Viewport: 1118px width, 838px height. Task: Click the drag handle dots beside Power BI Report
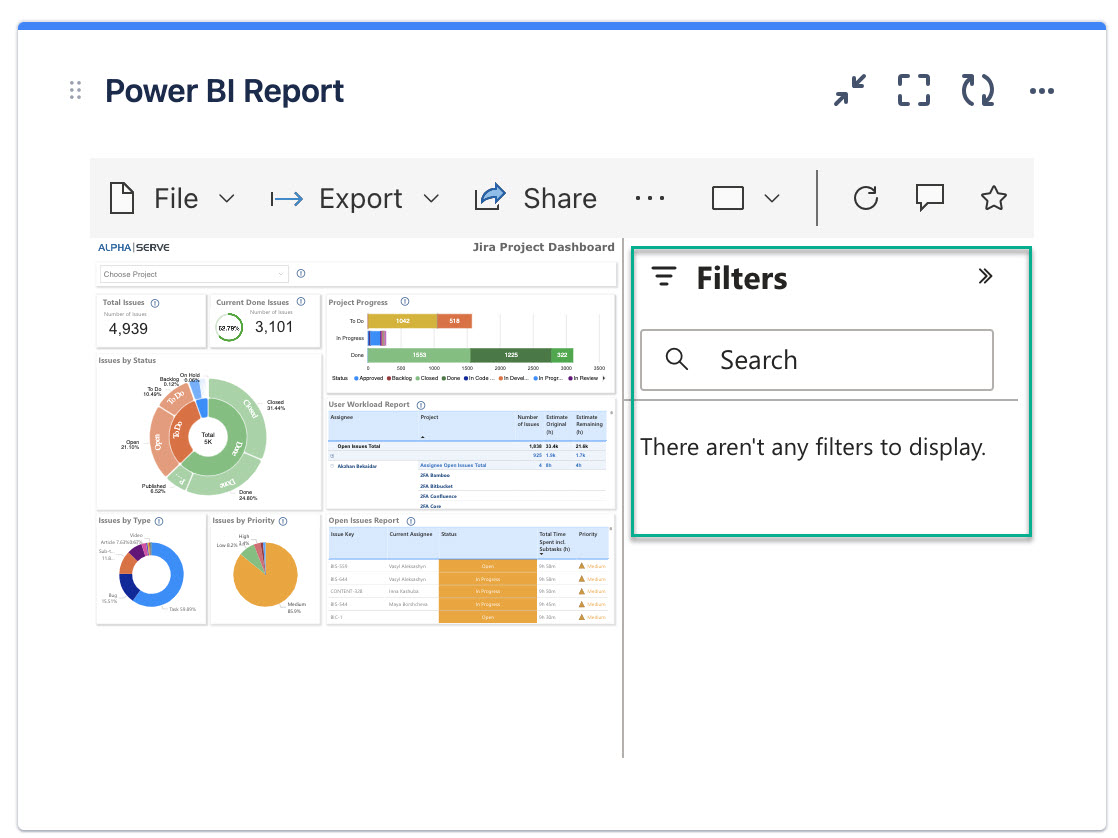[x=74, y=90]
